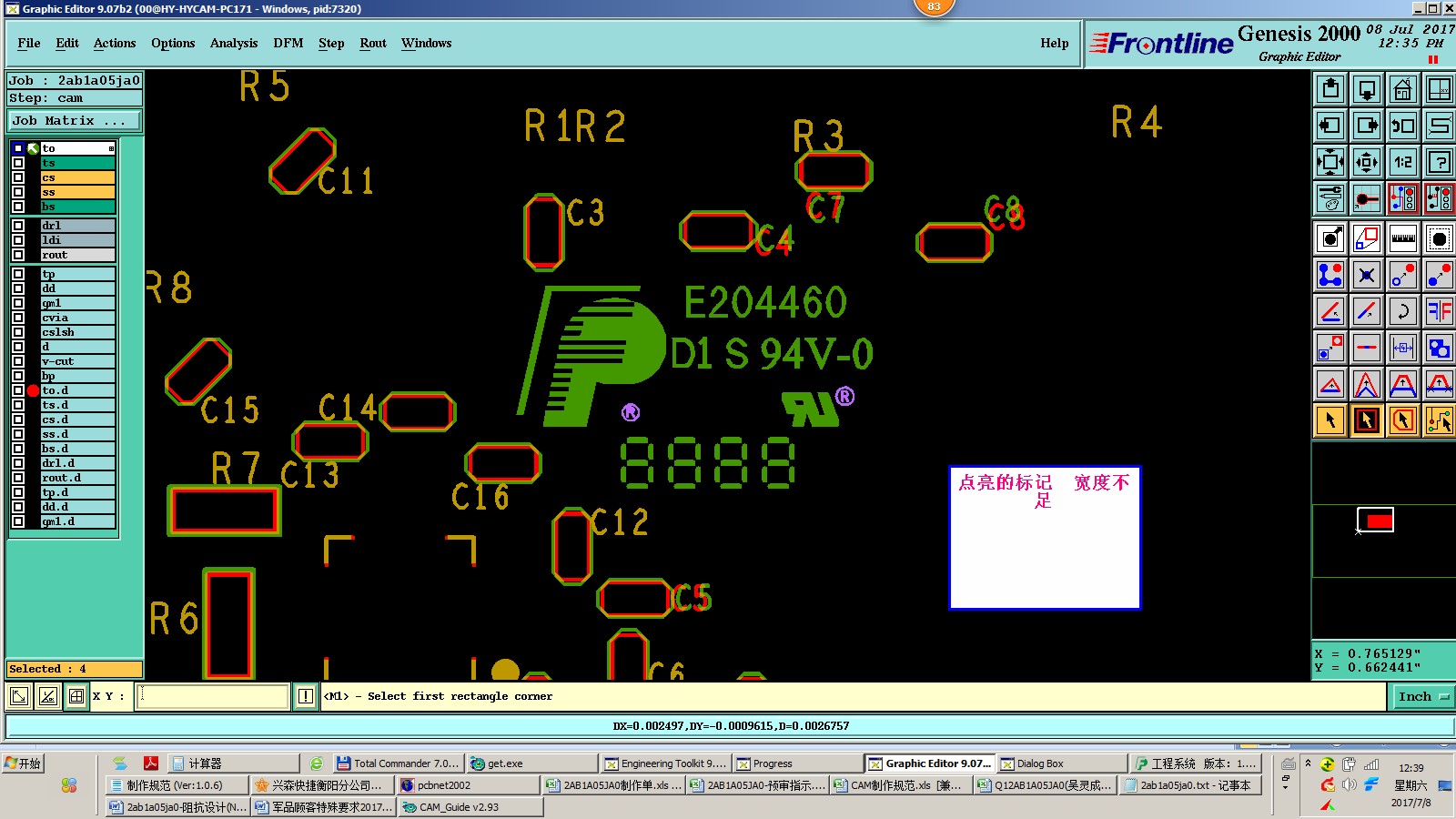Click the pan left view icon
This screenshot has width=1456, height=819.
point(1330,126)
